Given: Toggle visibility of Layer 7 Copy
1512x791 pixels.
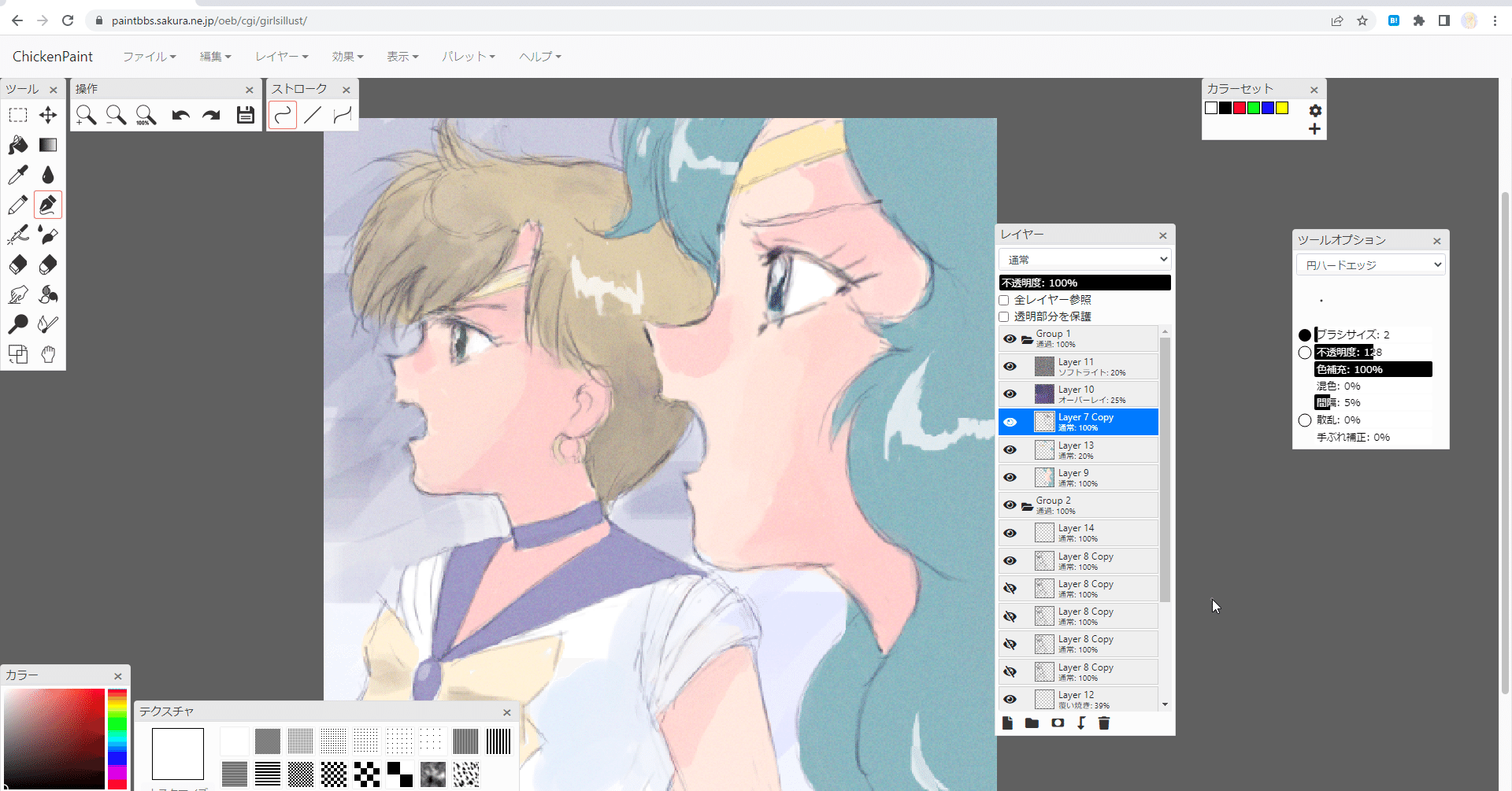Looking at the screenshot, I should pos(1010,422).
